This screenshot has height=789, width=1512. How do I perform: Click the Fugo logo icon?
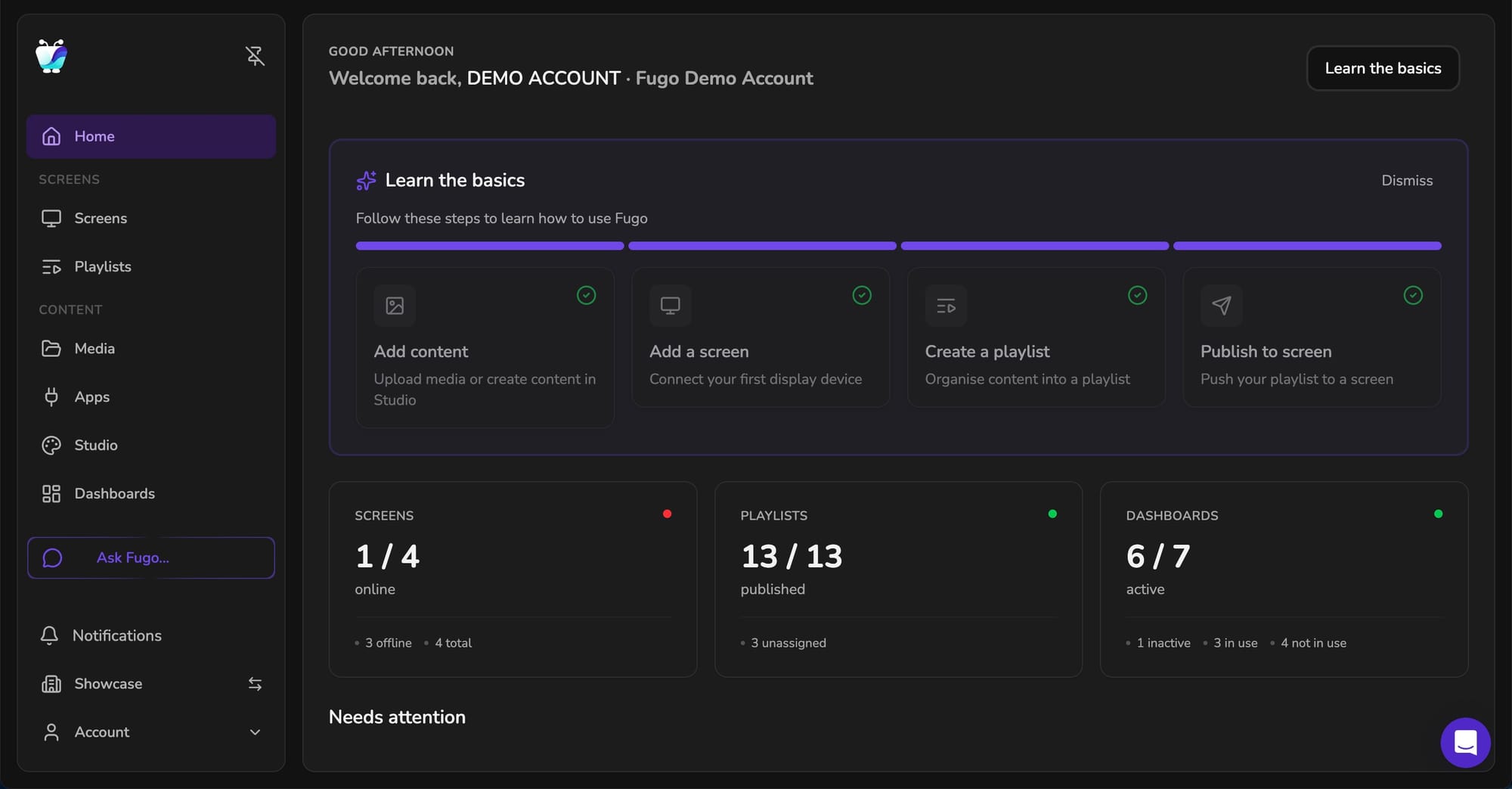click(51, 56)
